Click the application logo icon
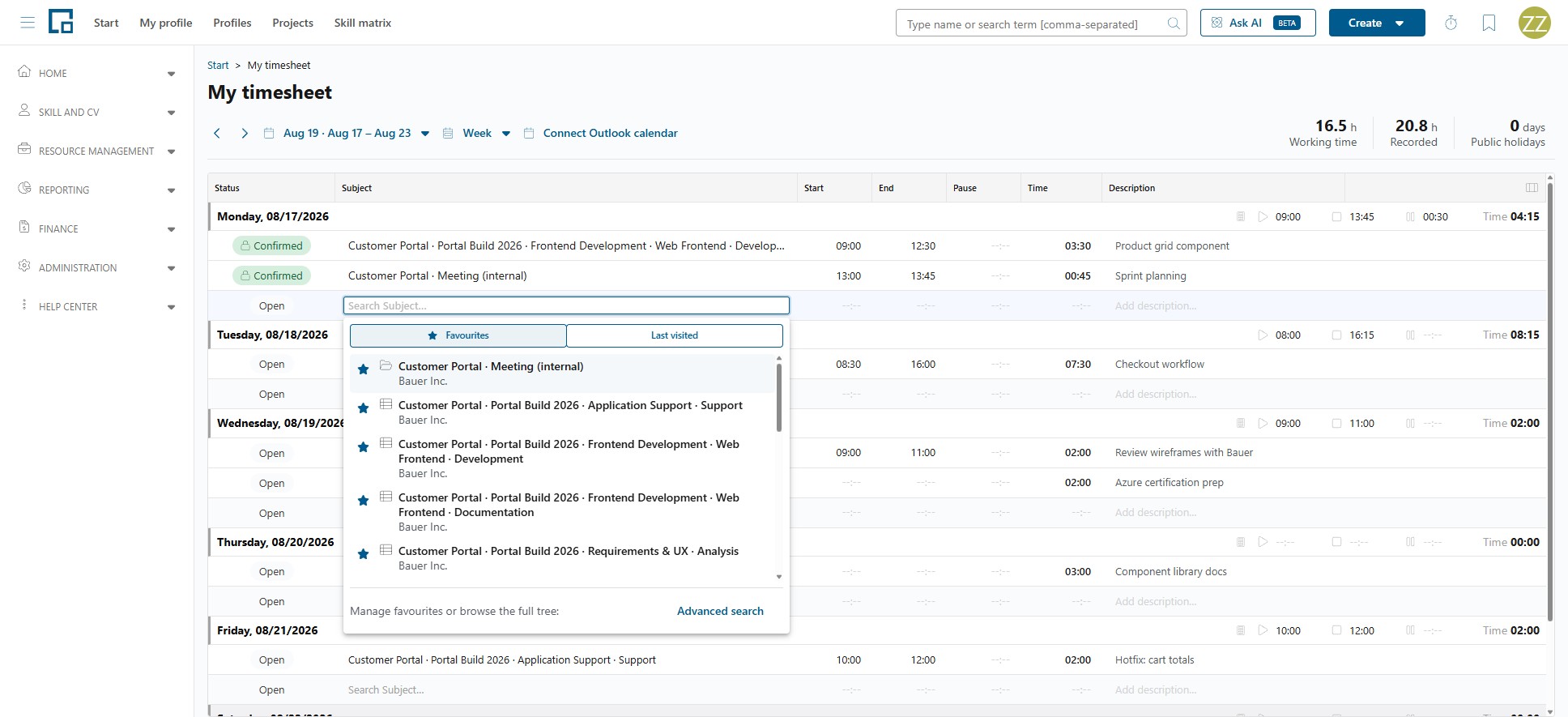This screenshot has height=717, width=1568. (x=61, y=22)
